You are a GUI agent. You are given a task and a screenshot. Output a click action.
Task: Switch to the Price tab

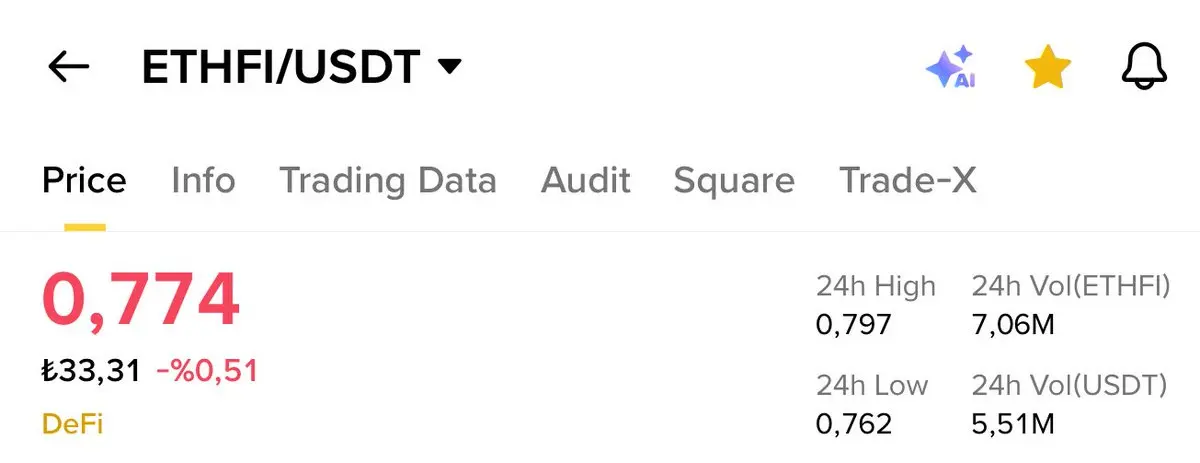(x=84, y=181)
